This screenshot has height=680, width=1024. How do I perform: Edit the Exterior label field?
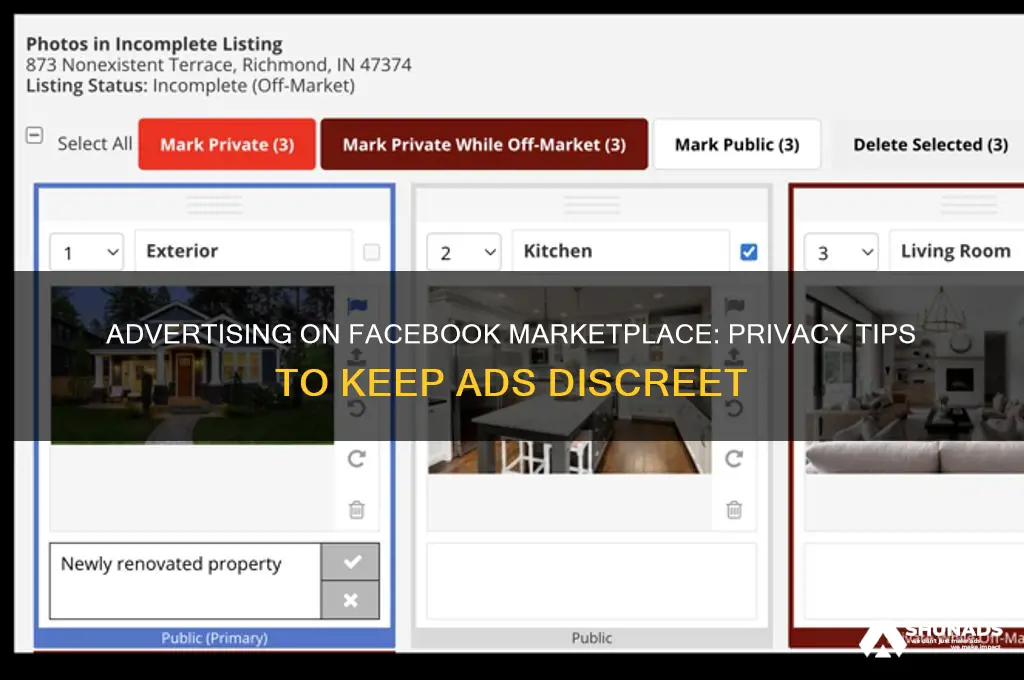click(x=244, y=251)
